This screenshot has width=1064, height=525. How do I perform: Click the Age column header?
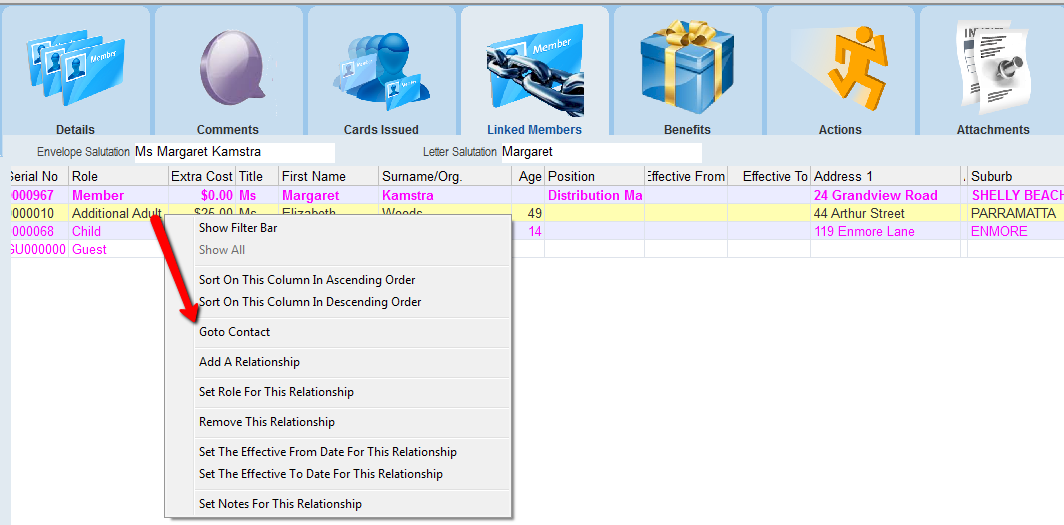[x=529, y=176]
